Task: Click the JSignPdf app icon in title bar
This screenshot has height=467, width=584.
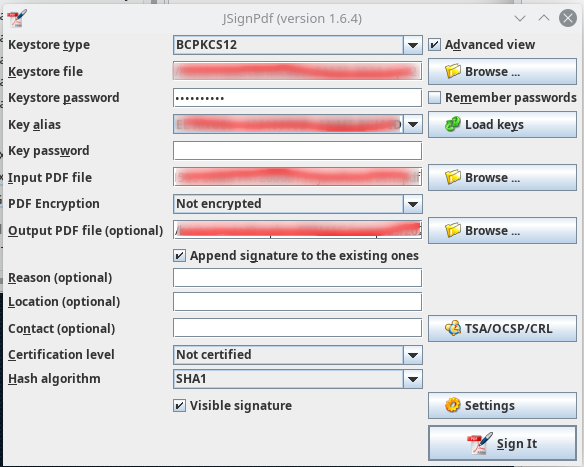Action: tap(17, 18)
